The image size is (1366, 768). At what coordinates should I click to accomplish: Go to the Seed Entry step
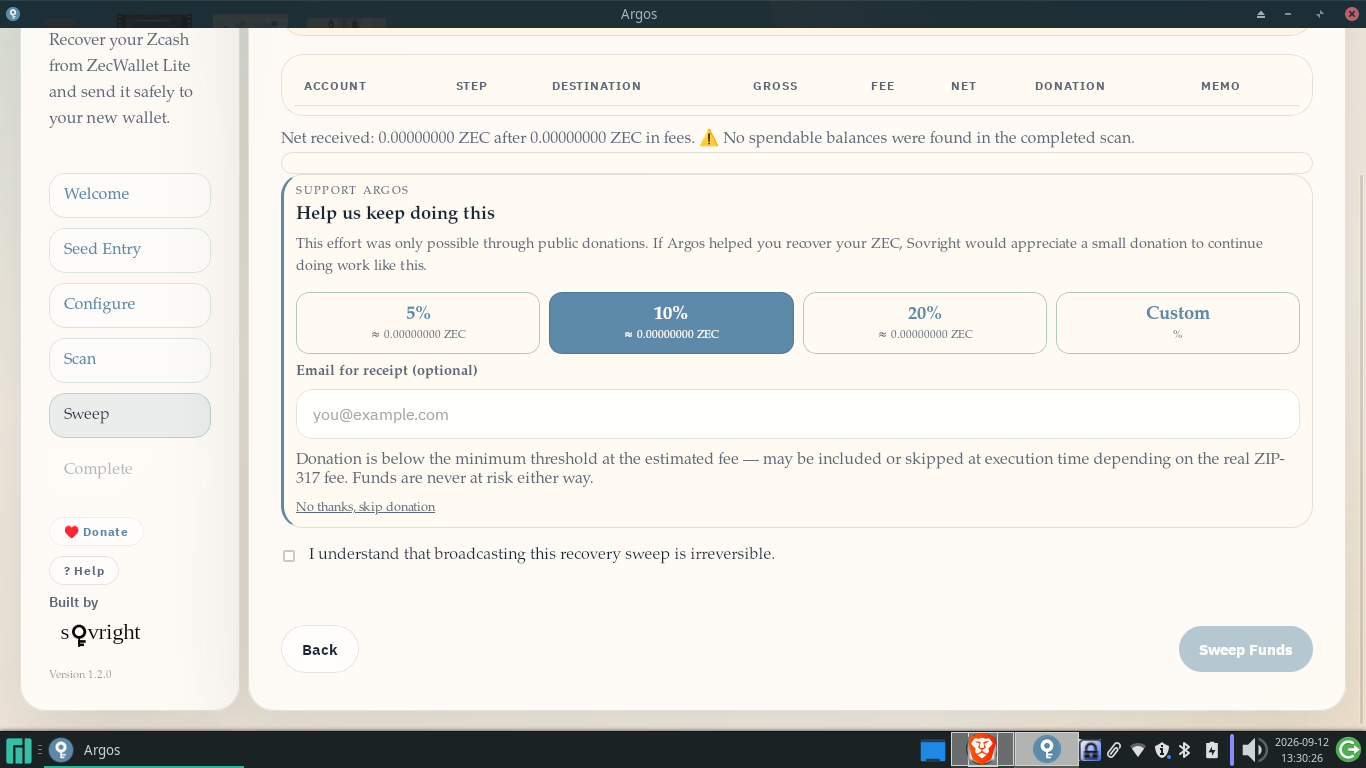[x=130, y=250]
